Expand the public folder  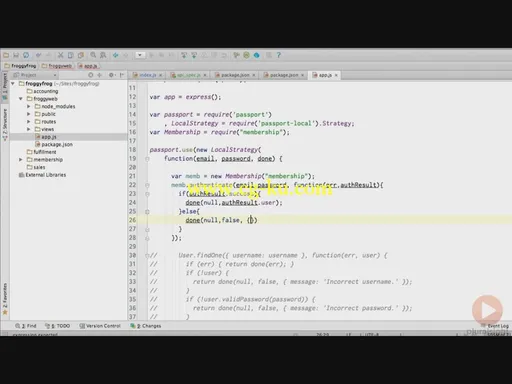click(x=29, y=114)
